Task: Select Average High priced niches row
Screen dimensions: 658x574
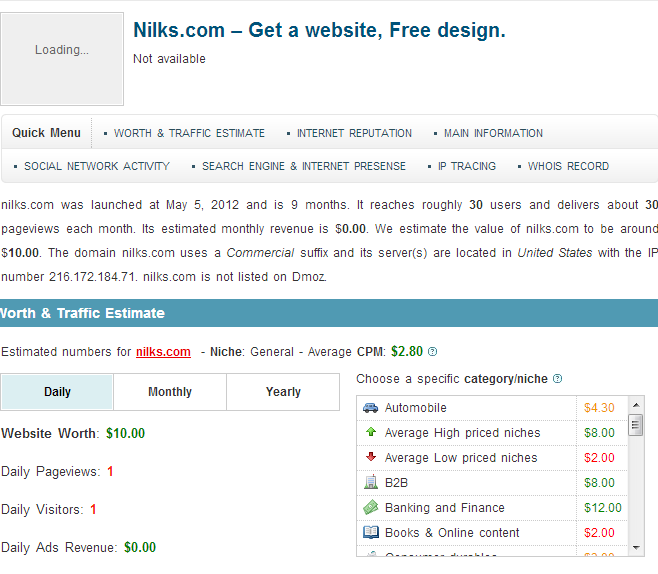Action: (x=492, y=433)
